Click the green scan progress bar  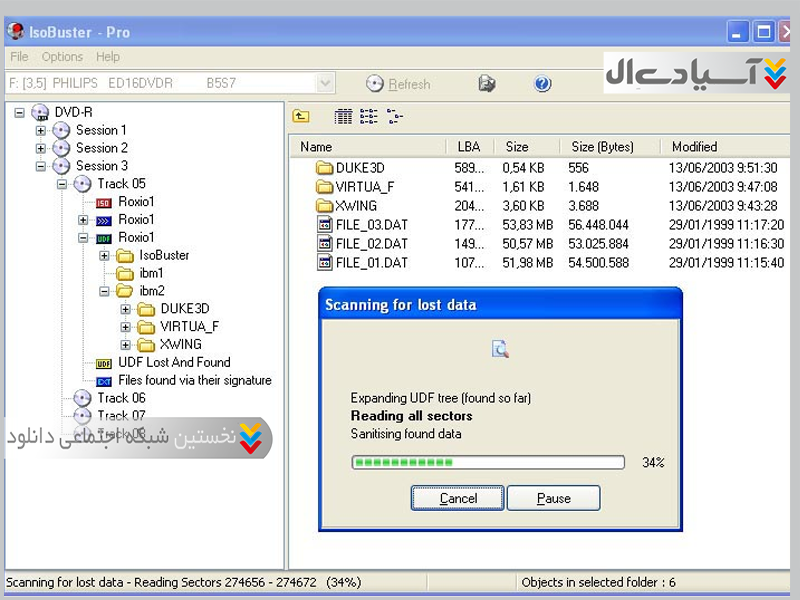click(x=488, y=462)
